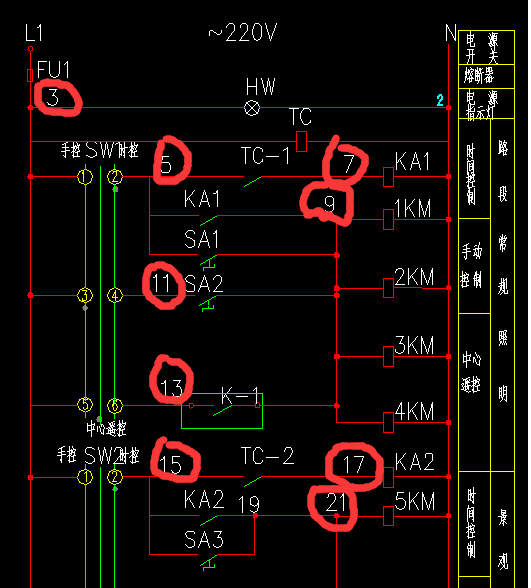This screenshot has height=588, width=531.
Task: Select SW1 terminal circle 6
Action: coord(115,405)
